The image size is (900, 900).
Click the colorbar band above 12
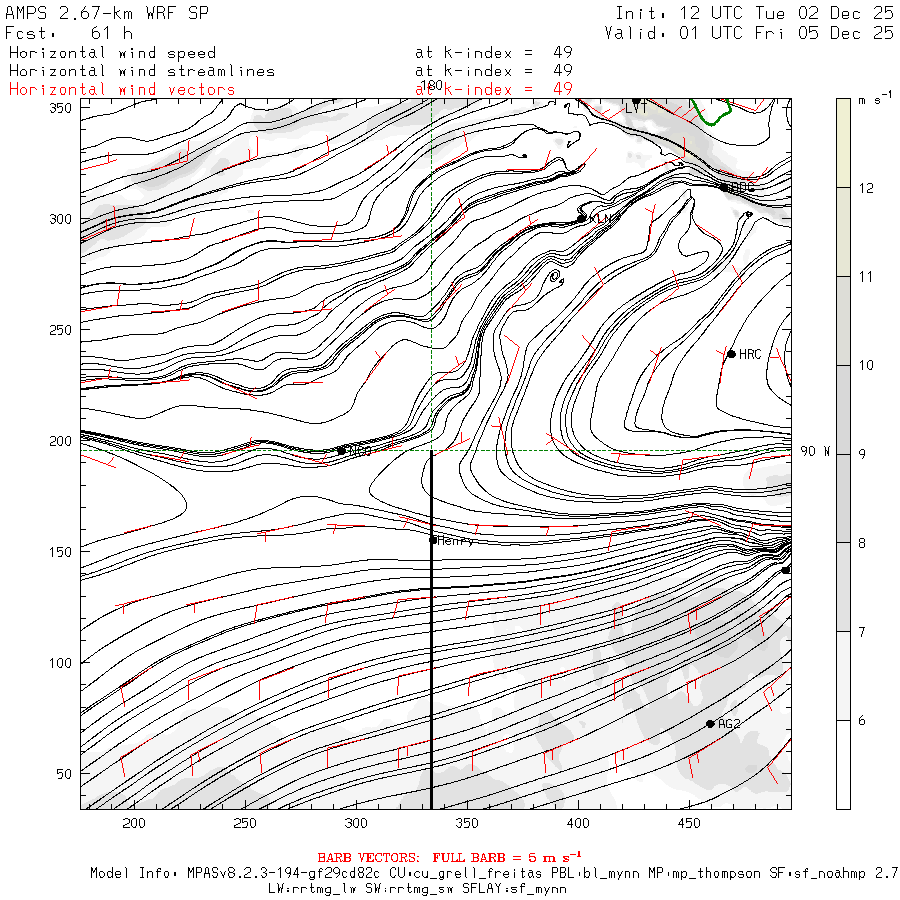click(x=843, y=143)
